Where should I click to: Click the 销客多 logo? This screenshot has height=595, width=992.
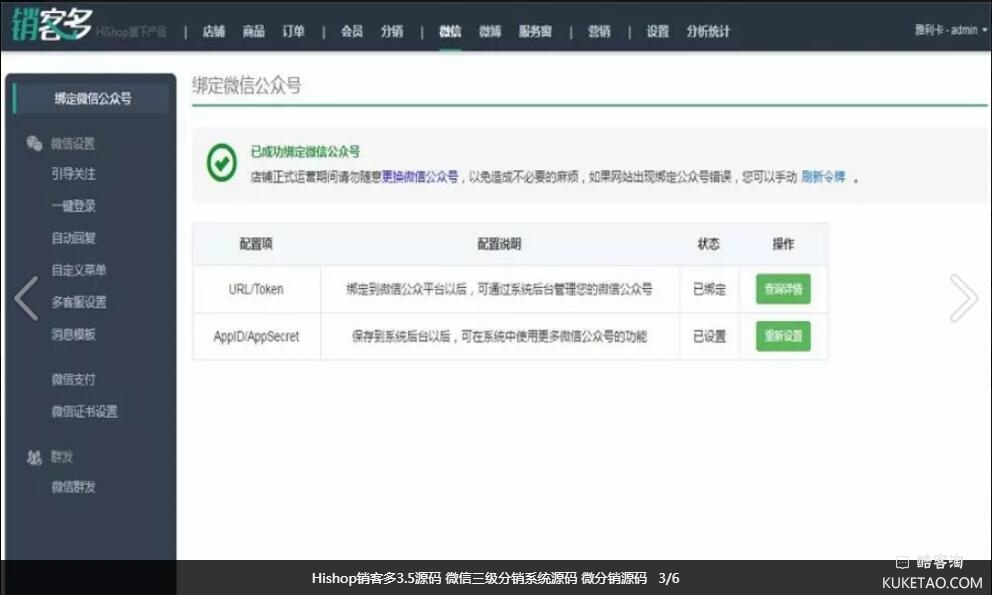pyautogui.click(x=52, y=25)
